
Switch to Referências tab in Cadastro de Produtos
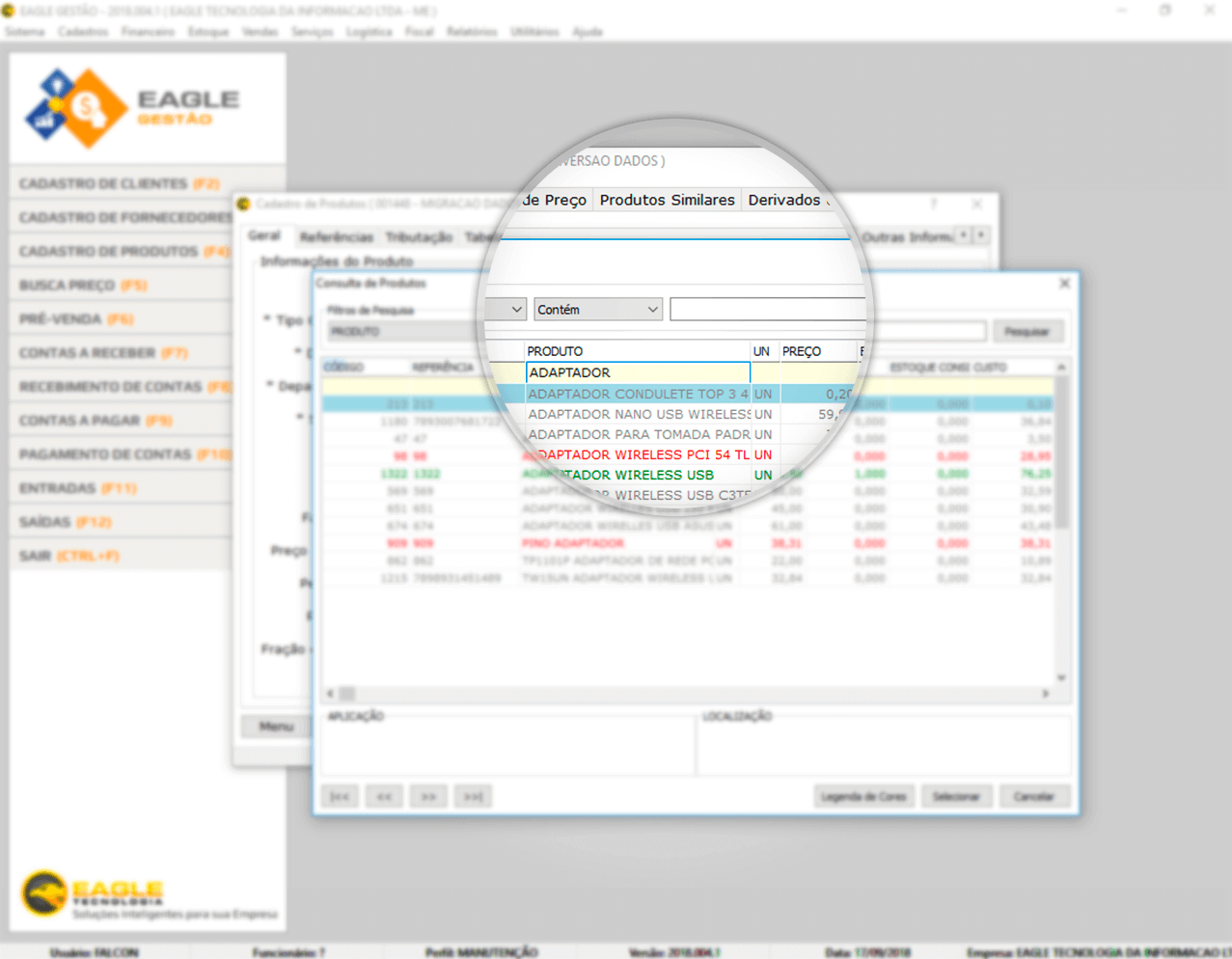pyautogui.click(x=336, y=236)
